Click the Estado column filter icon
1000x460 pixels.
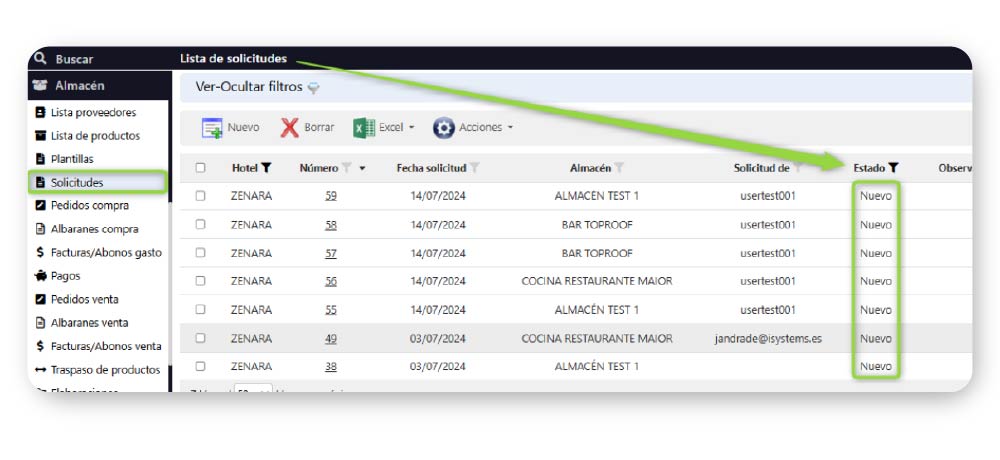893,168
